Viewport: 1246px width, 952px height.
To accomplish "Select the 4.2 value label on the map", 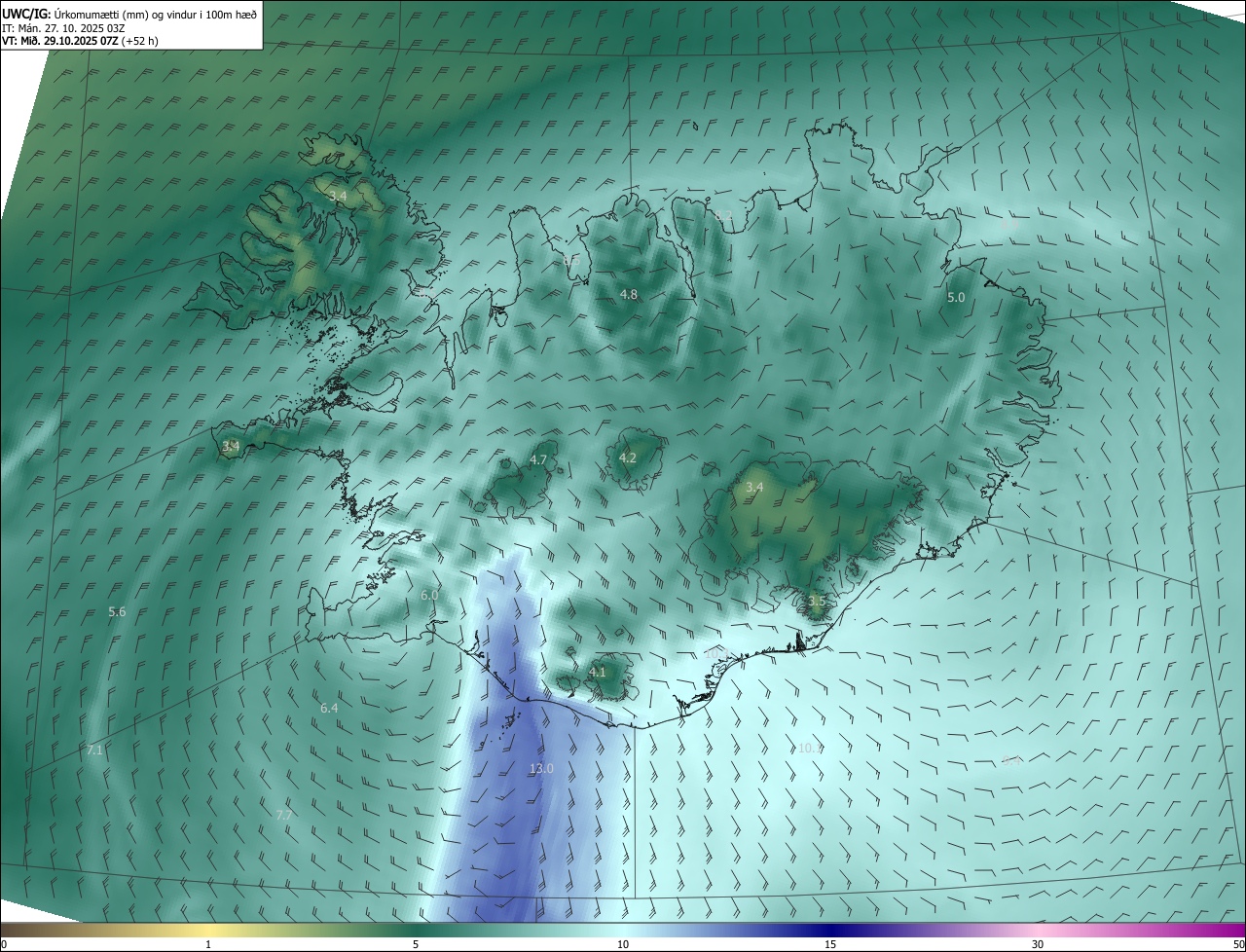I will [628, 458].
